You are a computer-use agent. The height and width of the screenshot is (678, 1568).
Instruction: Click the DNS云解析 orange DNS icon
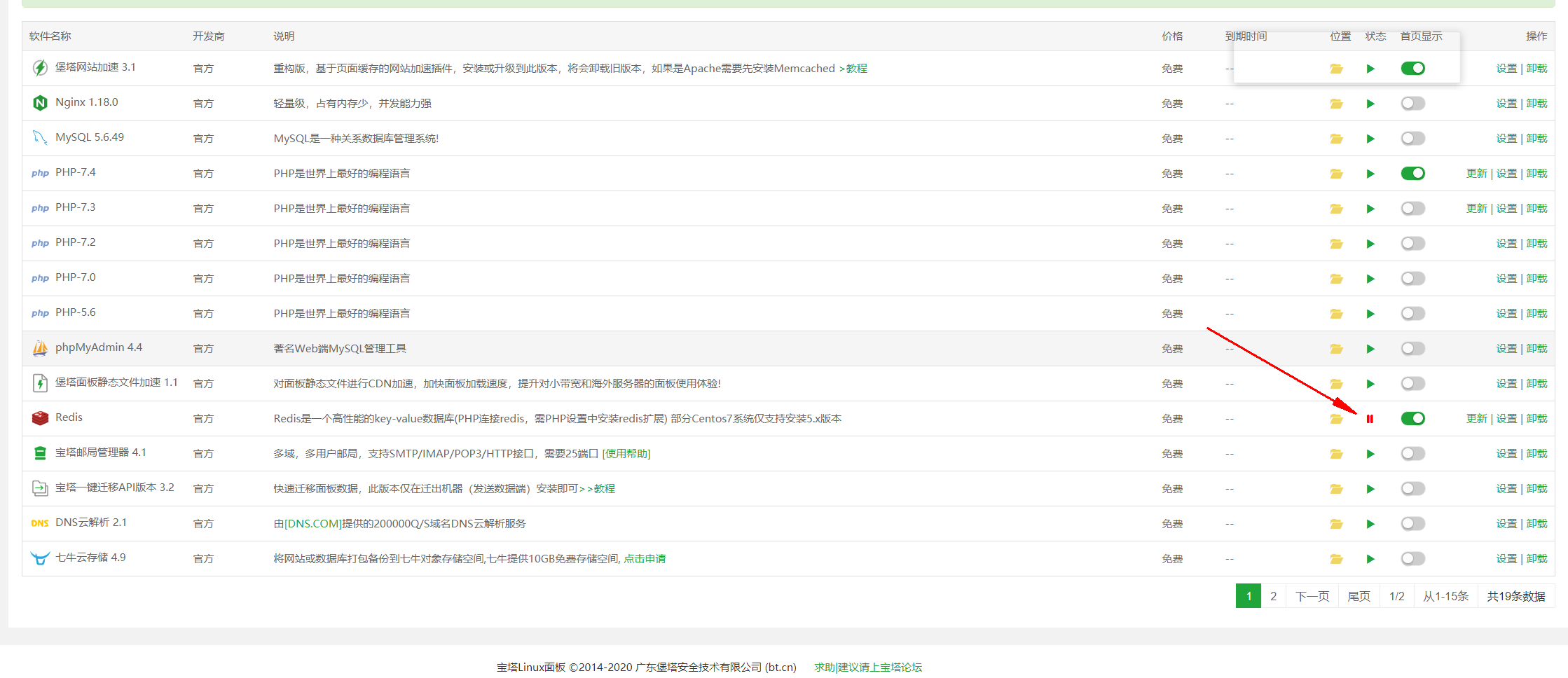point(40,523)
